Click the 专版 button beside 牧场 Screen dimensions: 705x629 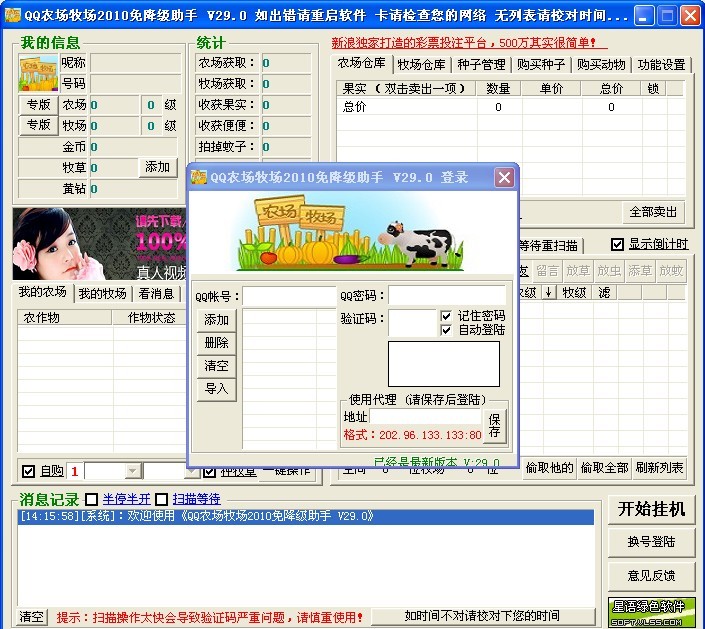point(39,125)
